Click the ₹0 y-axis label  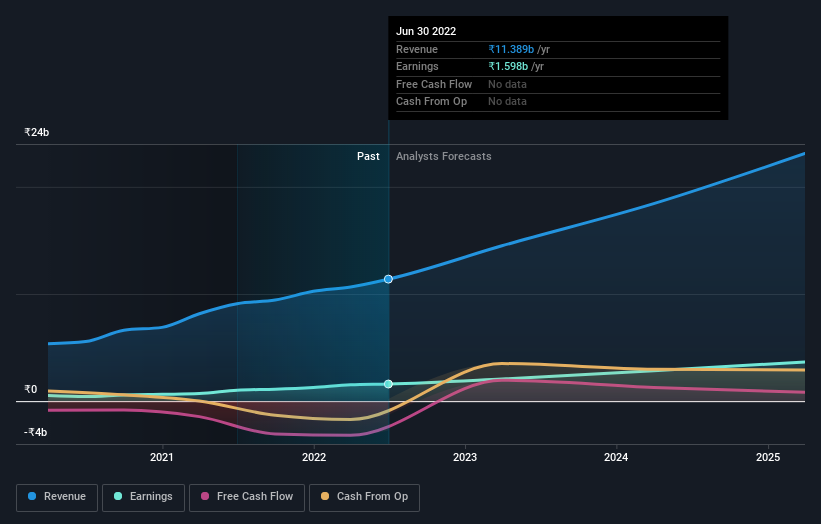[x=31, y=389]
